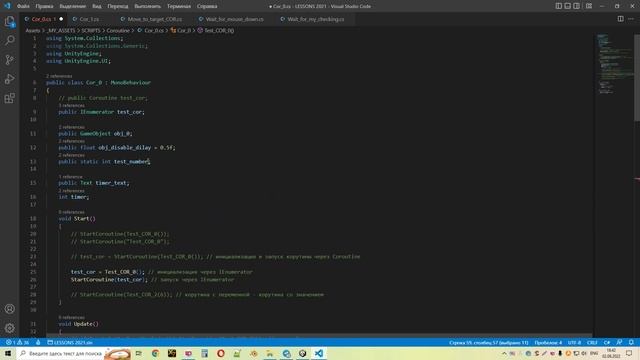640x360 pixels.
Task: Expand Cor_0 class breadcrumb
Action: click(181, 30)
